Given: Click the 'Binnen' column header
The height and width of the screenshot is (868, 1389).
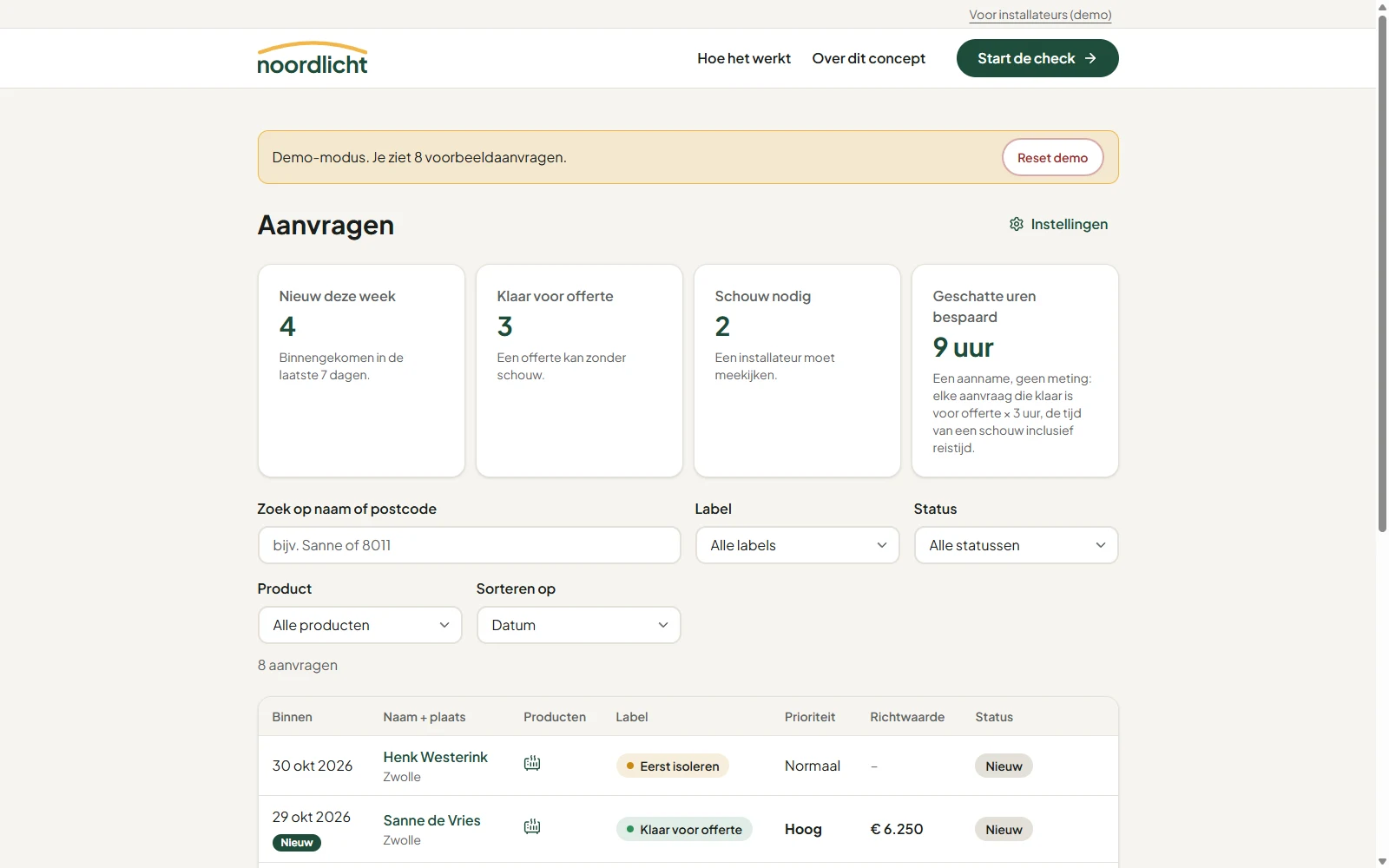Looking at the screenshot, I should coord(292,717).
